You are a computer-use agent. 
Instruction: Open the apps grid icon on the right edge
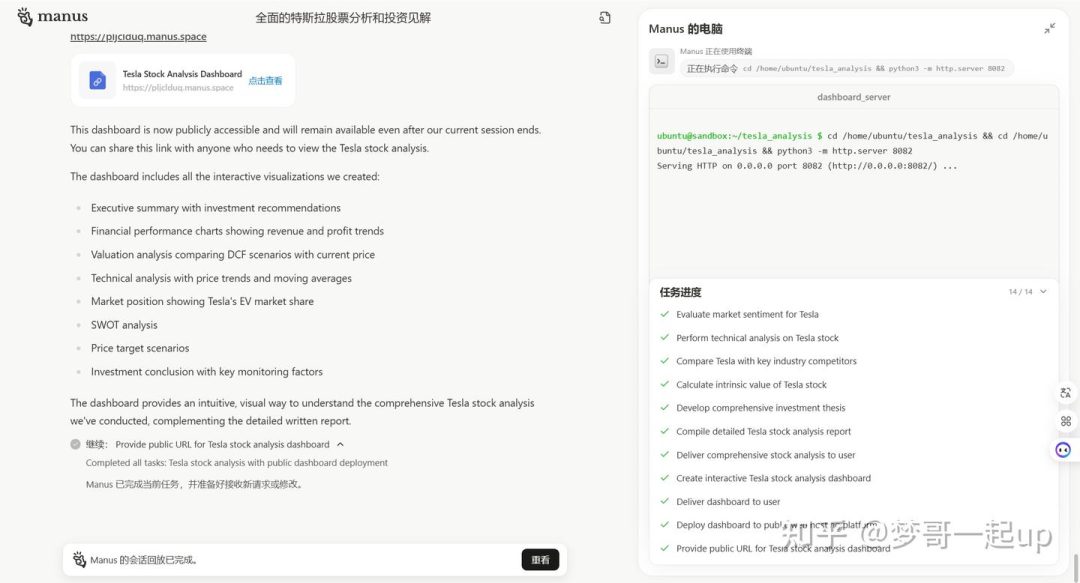pyautogui.click(x=1066, y=421)
